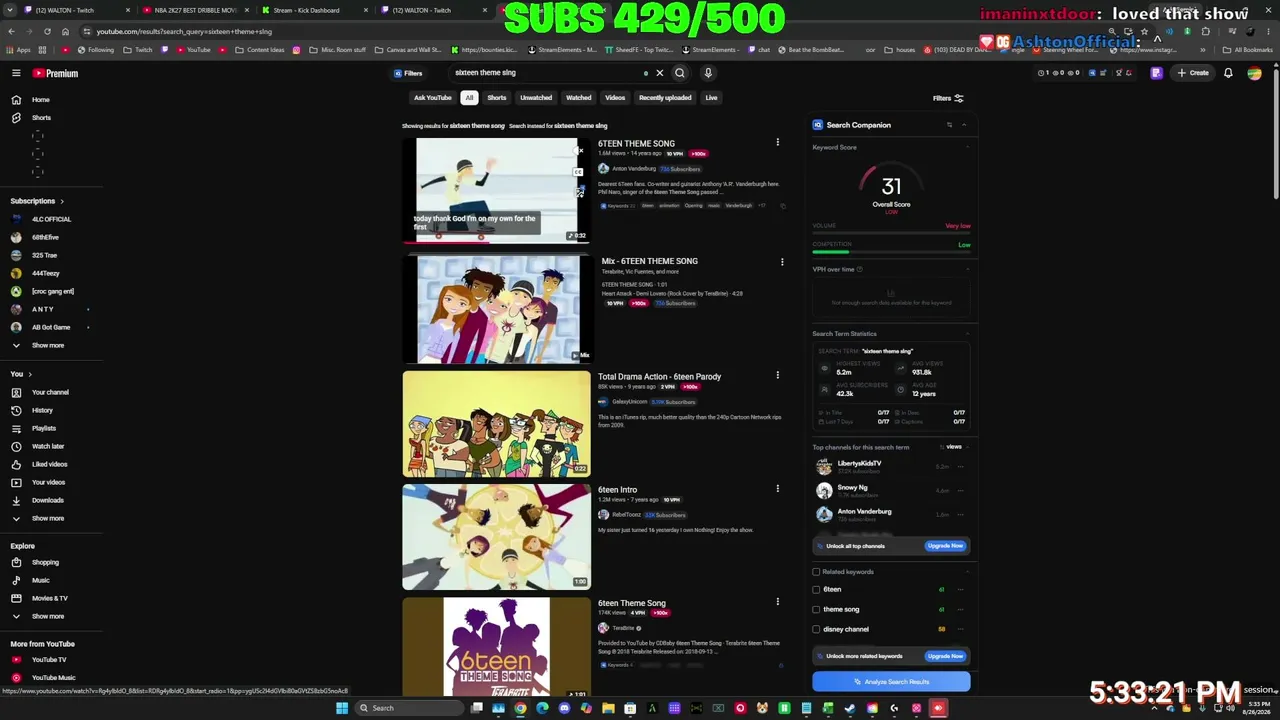Open options menu for 6TEEN THEME SONG video
This screenshot has height=720, width=1280.
(x=777, y=143)
